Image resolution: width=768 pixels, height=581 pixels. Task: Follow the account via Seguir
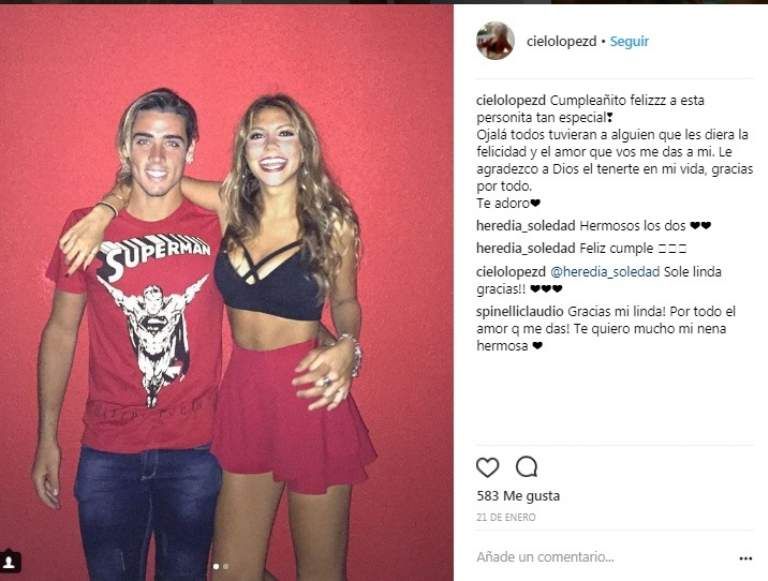tap(629, 42)
